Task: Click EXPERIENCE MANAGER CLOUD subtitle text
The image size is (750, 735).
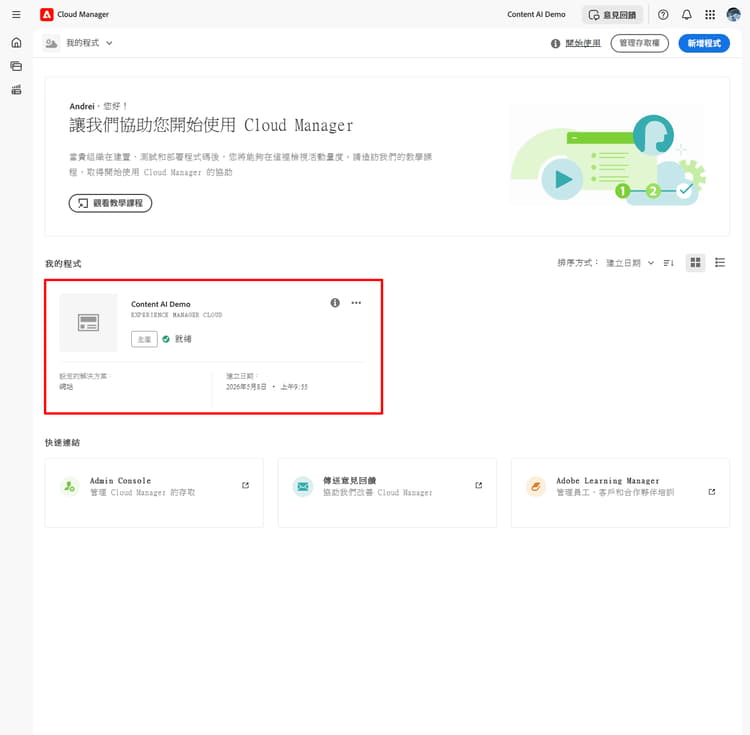Action: [176, 315]
